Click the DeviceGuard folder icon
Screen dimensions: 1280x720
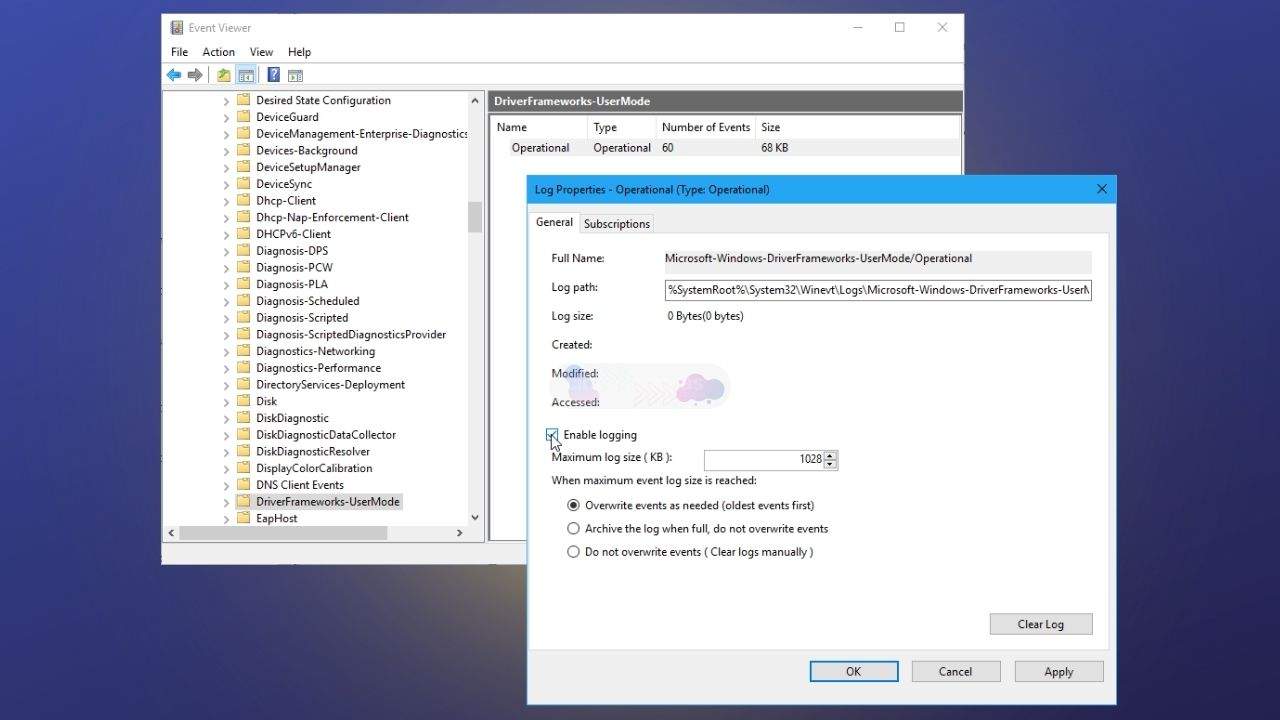click(243, 117)
